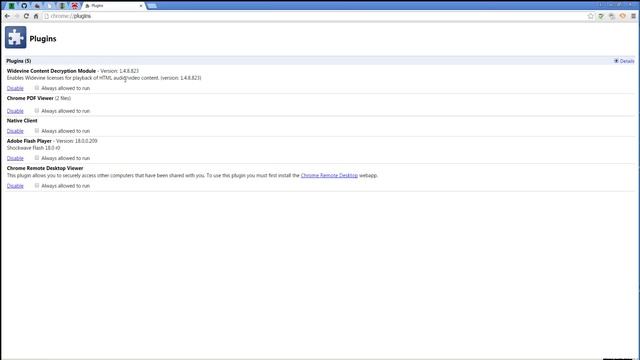Check Always allowed to run for Widevine
Viewport: 640px width, 360px height.
point(37,88)
